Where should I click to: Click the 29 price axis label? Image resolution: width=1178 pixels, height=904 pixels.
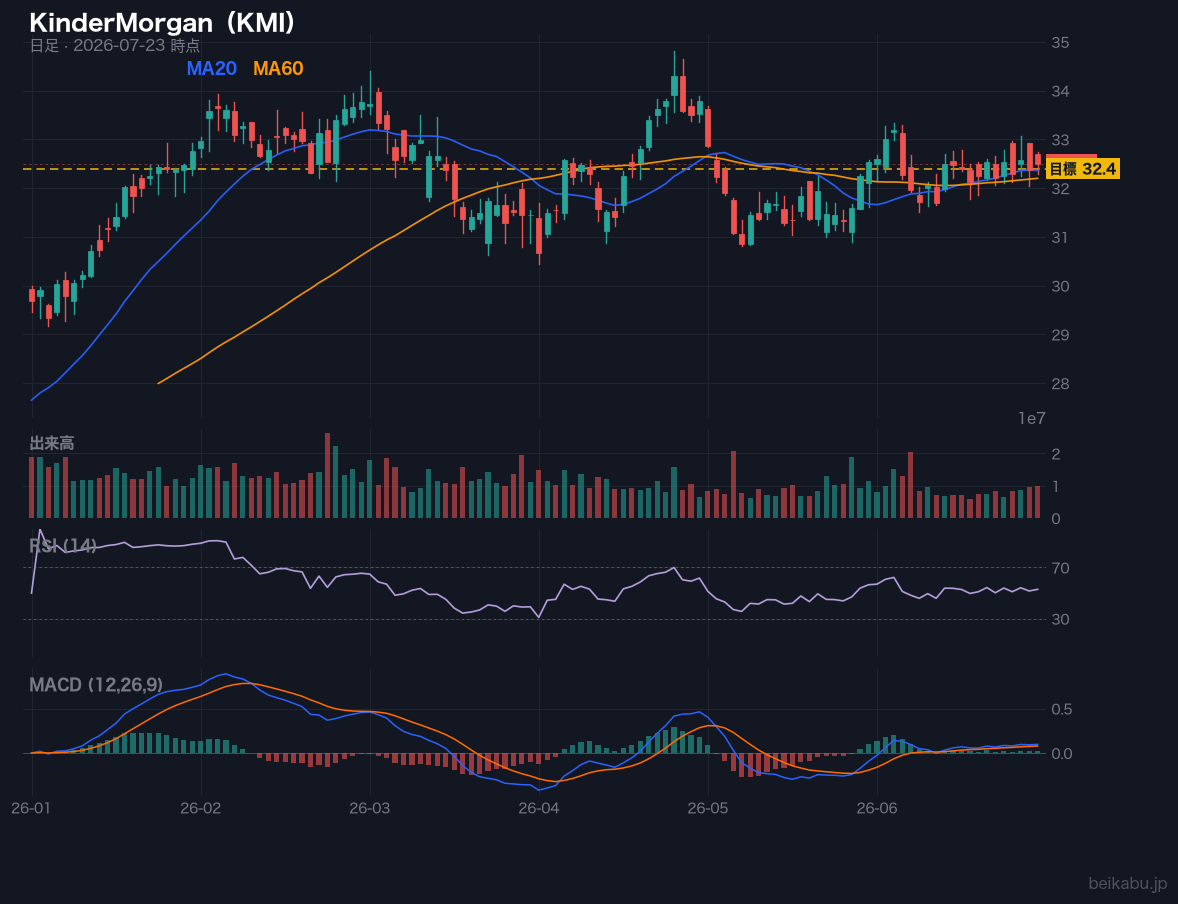click(x=1060, y=335)
